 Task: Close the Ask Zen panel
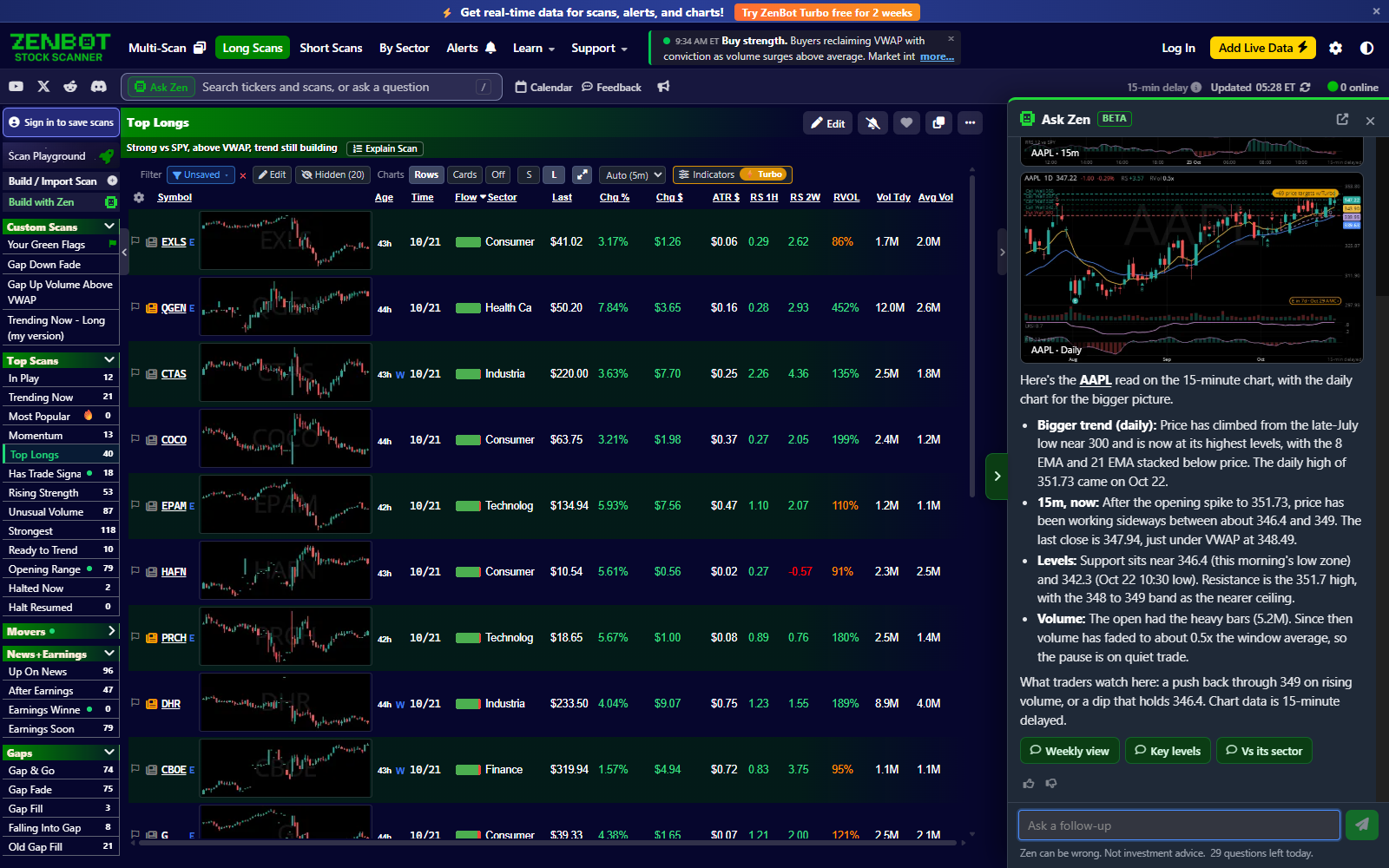[x=1370, y=121]
